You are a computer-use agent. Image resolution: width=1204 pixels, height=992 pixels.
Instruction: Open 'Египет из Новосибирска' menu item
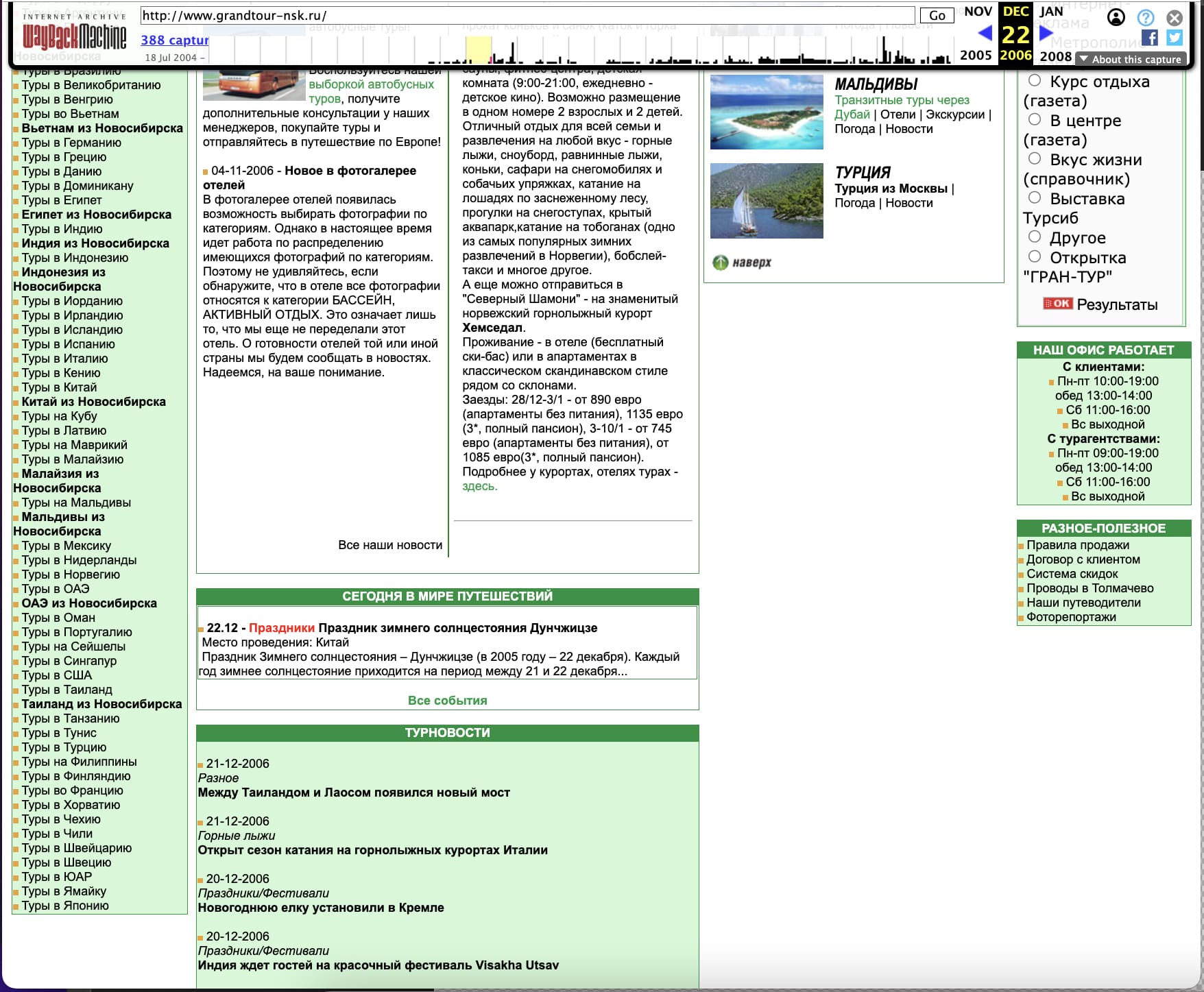click(x=97, y=215)
